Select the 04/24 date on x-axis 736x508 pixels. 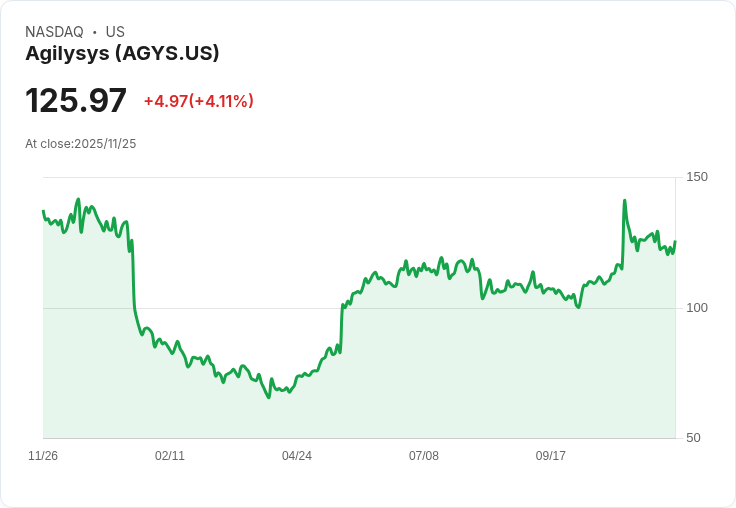(x=297, y=456)
